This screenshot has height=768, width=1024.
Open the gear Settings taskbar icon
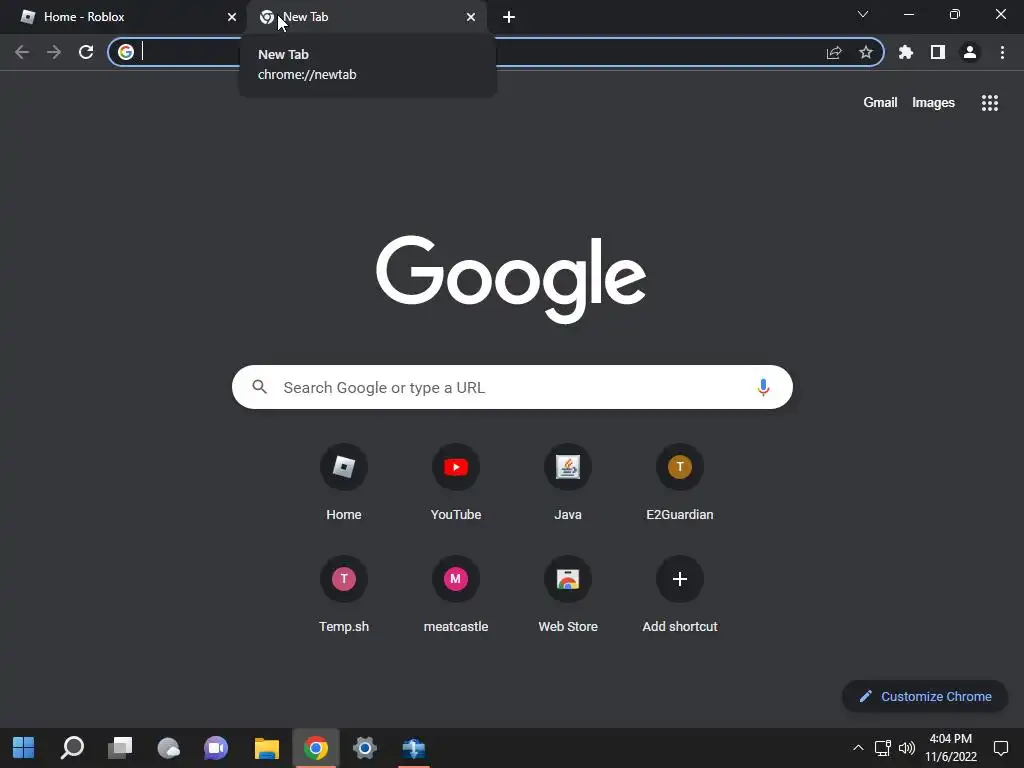364,748
